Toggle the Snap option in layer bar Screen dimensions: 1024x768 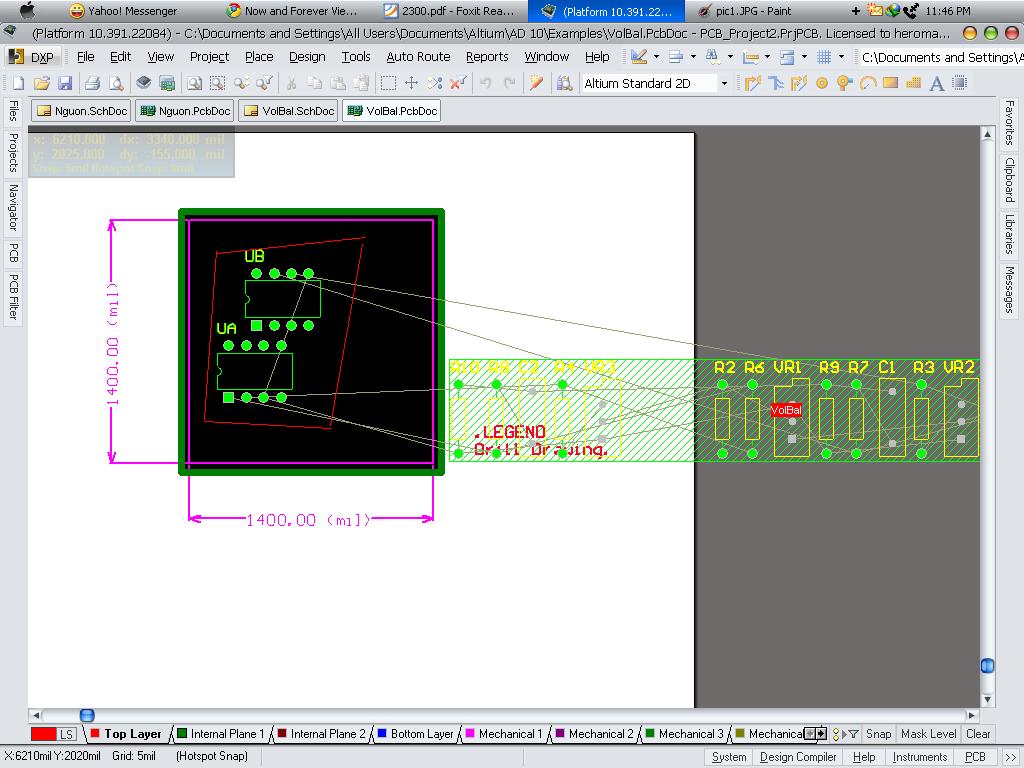[x=878, y=734]
